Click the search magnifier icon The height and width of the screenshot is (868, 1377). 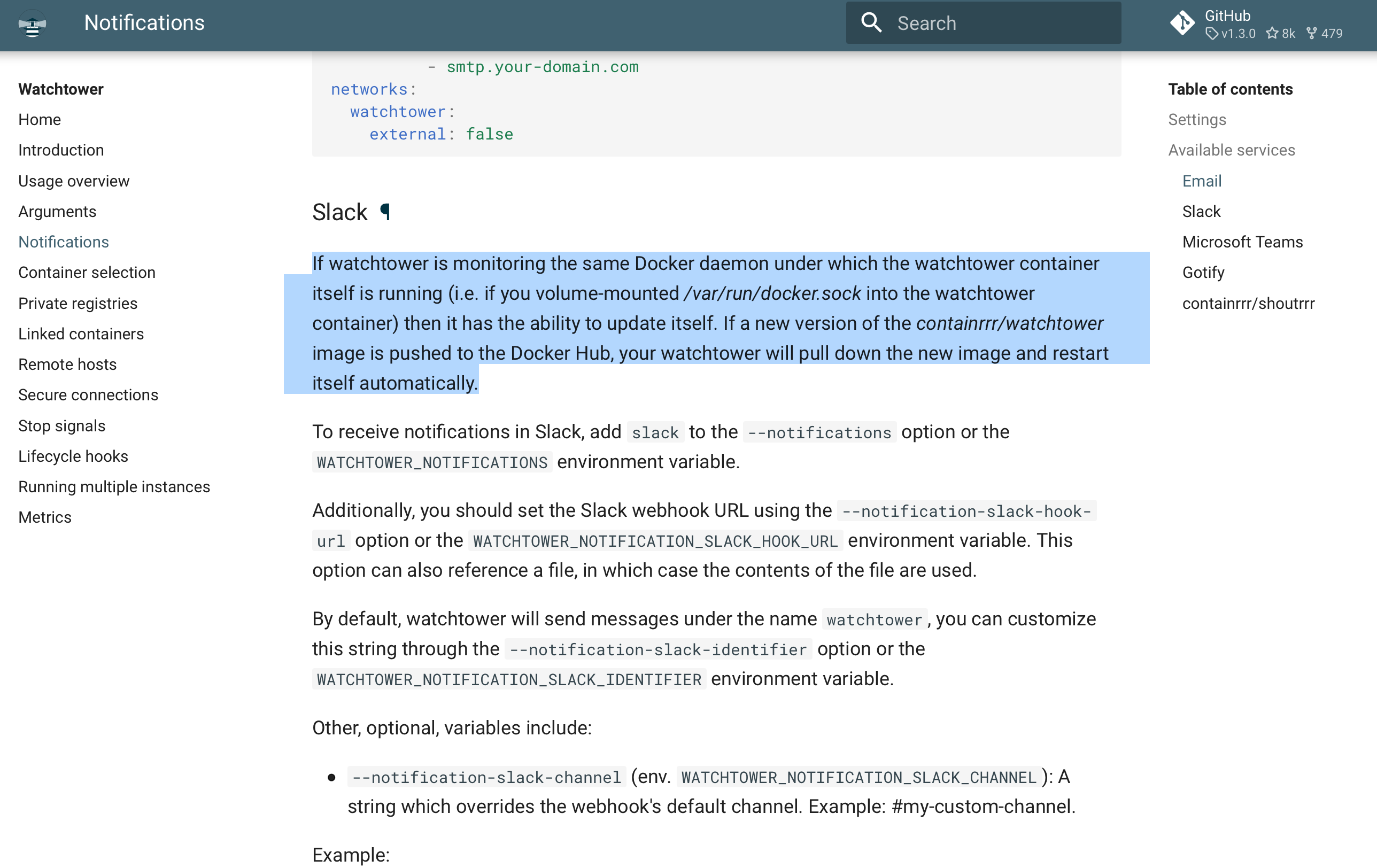point(871,22)
